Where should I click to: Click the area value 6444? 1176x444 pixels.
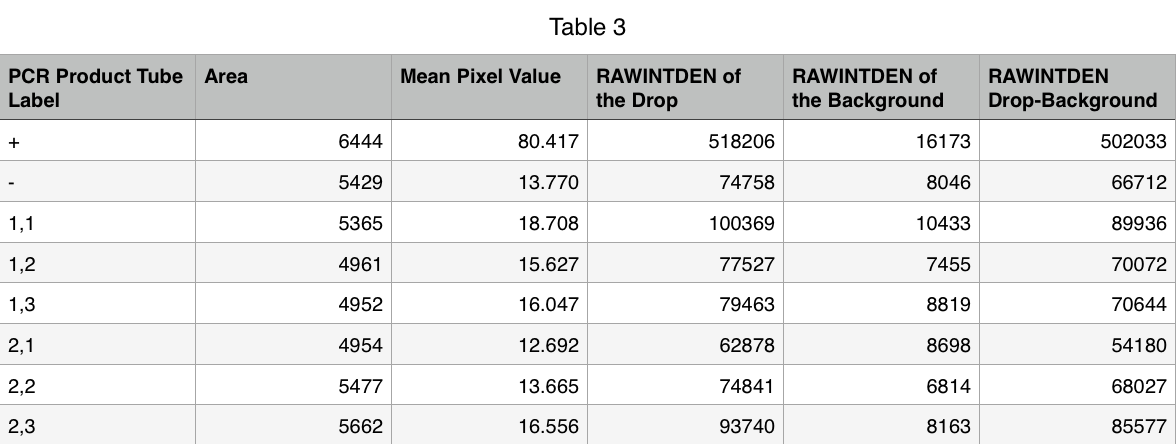click(360, 143)
